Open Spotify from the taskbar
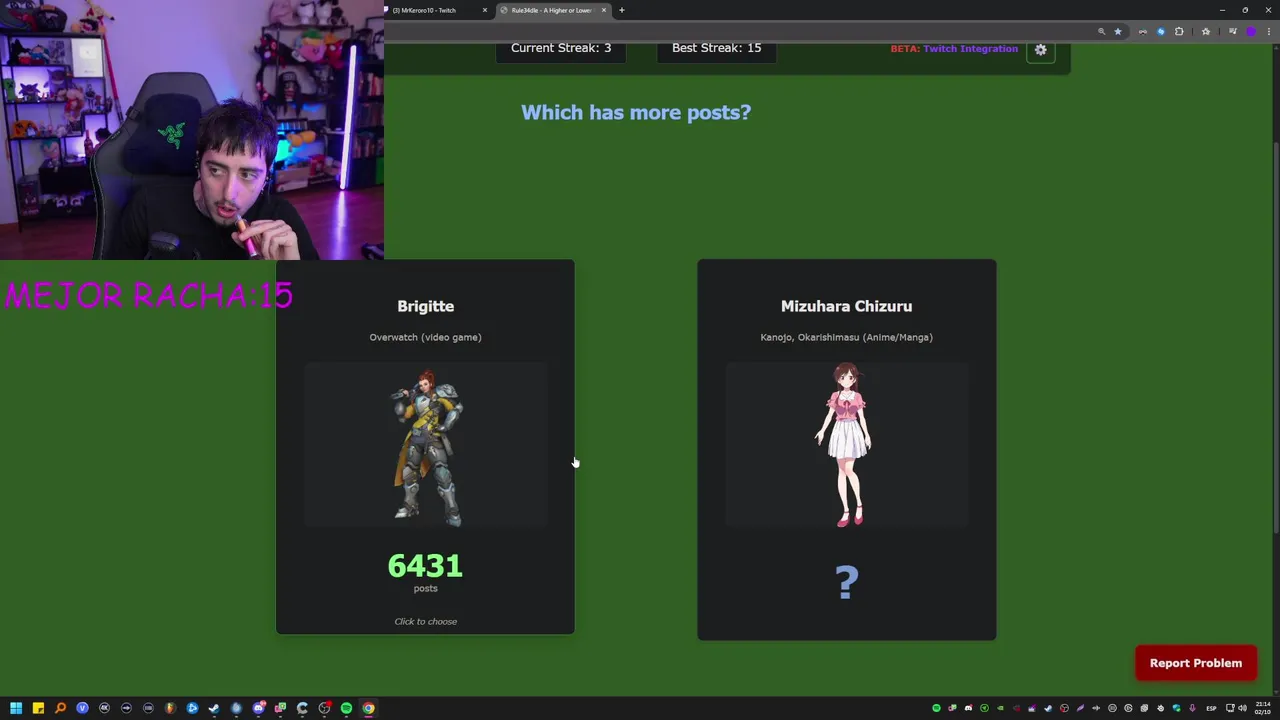 coord(346,708)
